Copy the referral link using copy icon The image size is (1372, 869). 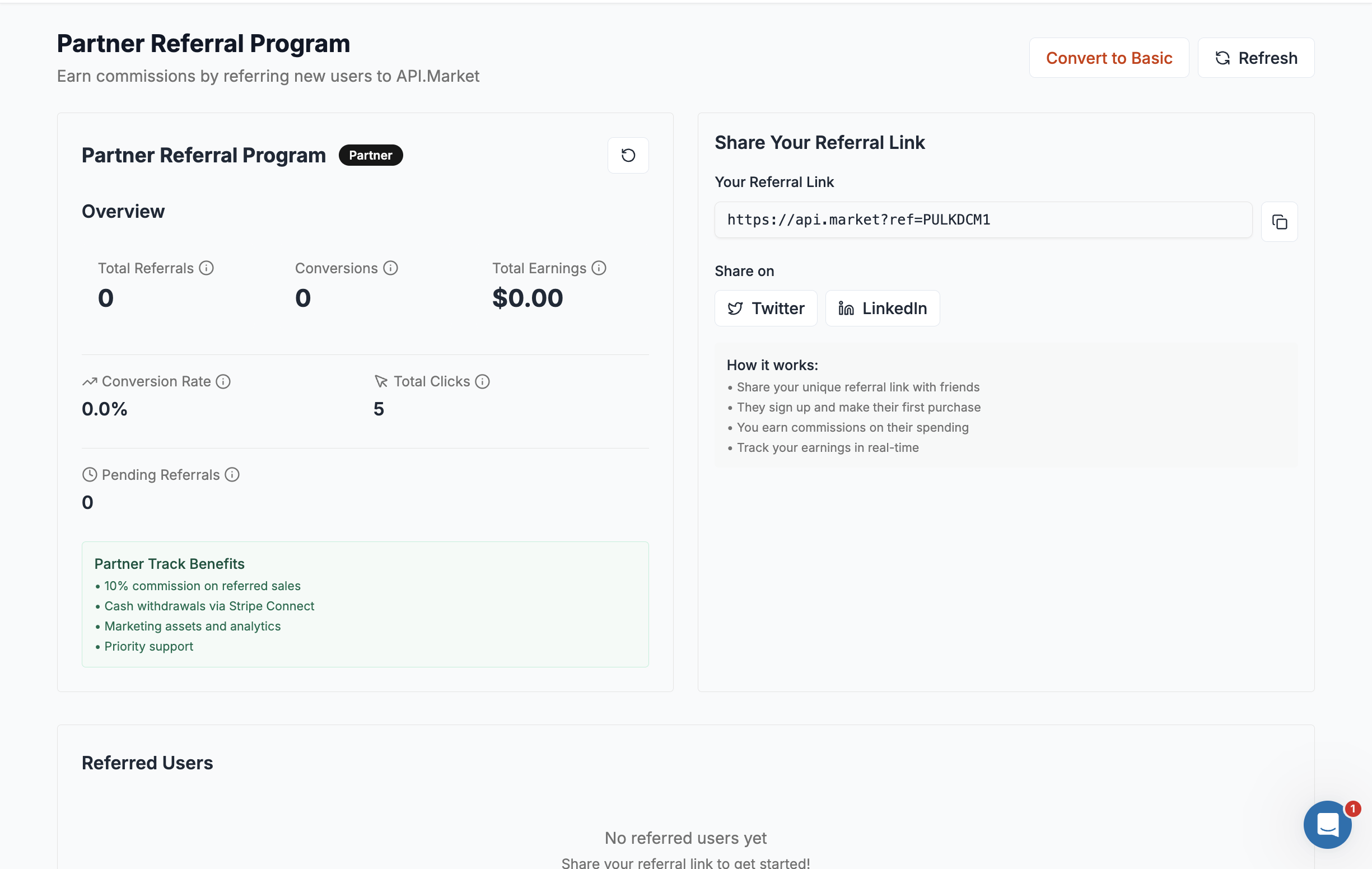(1279, 222)
